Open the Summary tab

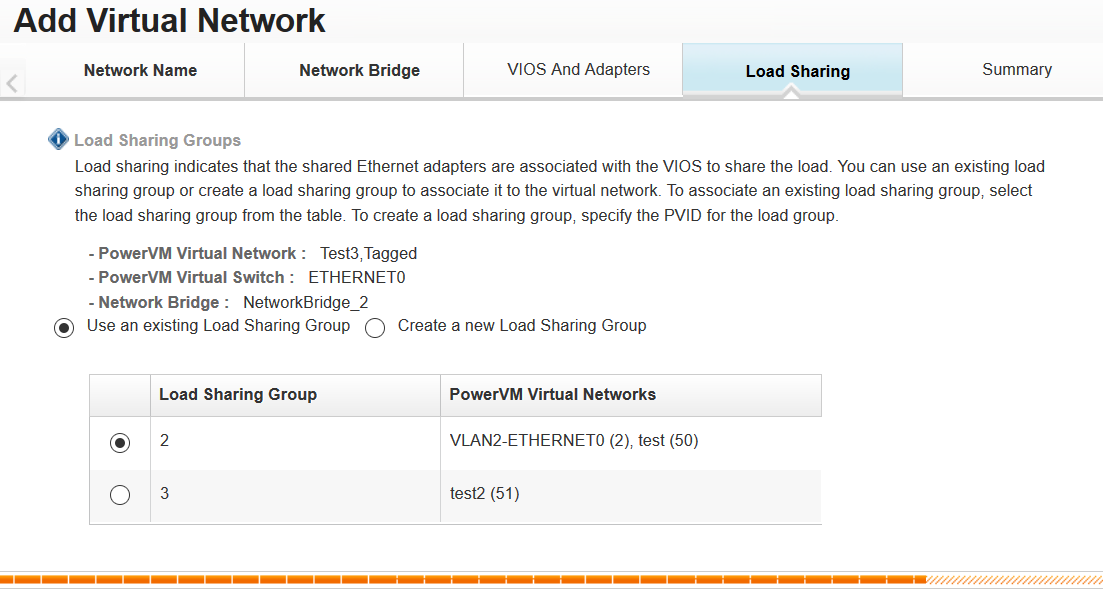1016,70
